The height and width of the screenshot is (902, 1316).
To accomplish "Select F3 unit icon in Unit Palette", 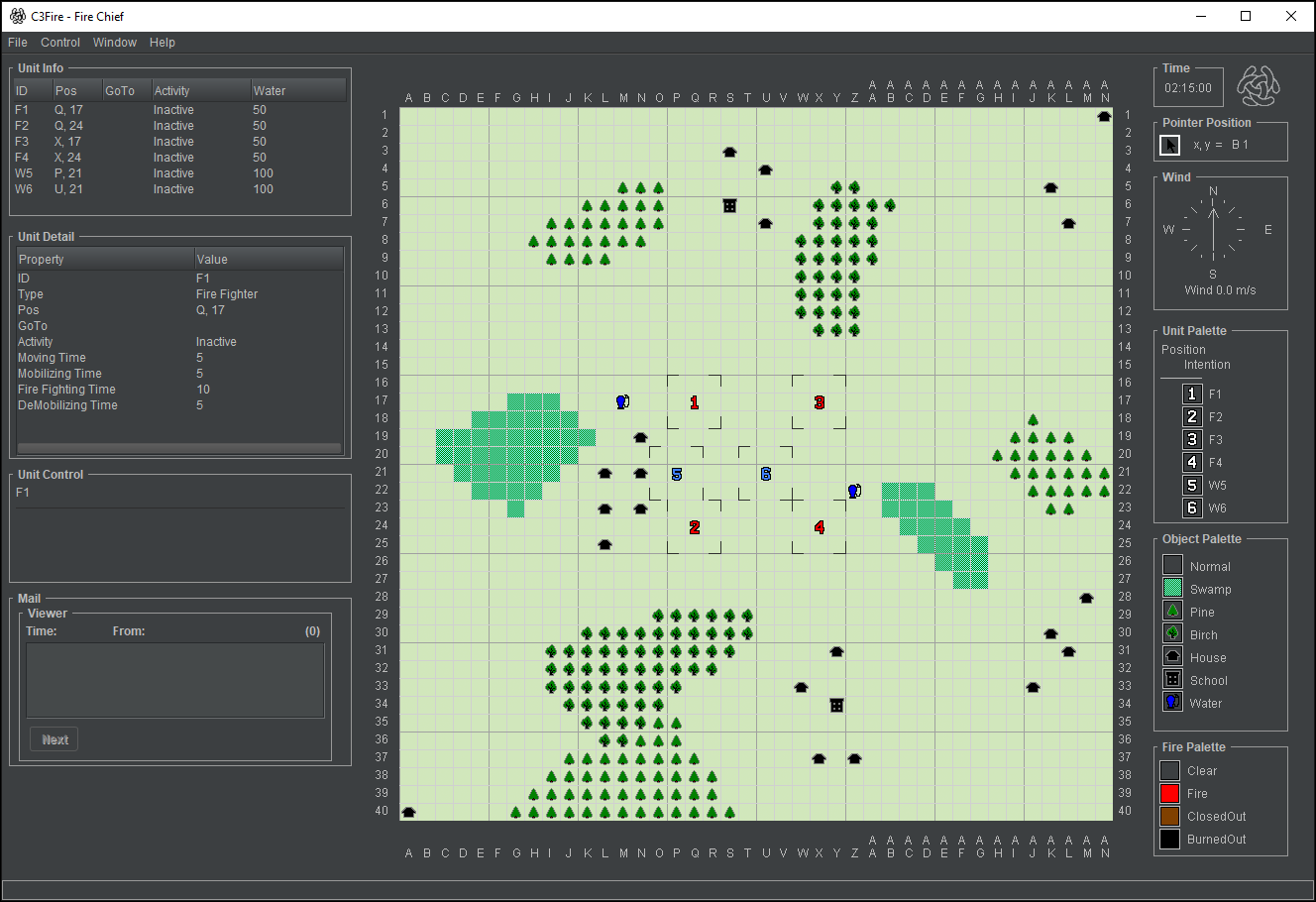I will click(x=1192, y=439).
